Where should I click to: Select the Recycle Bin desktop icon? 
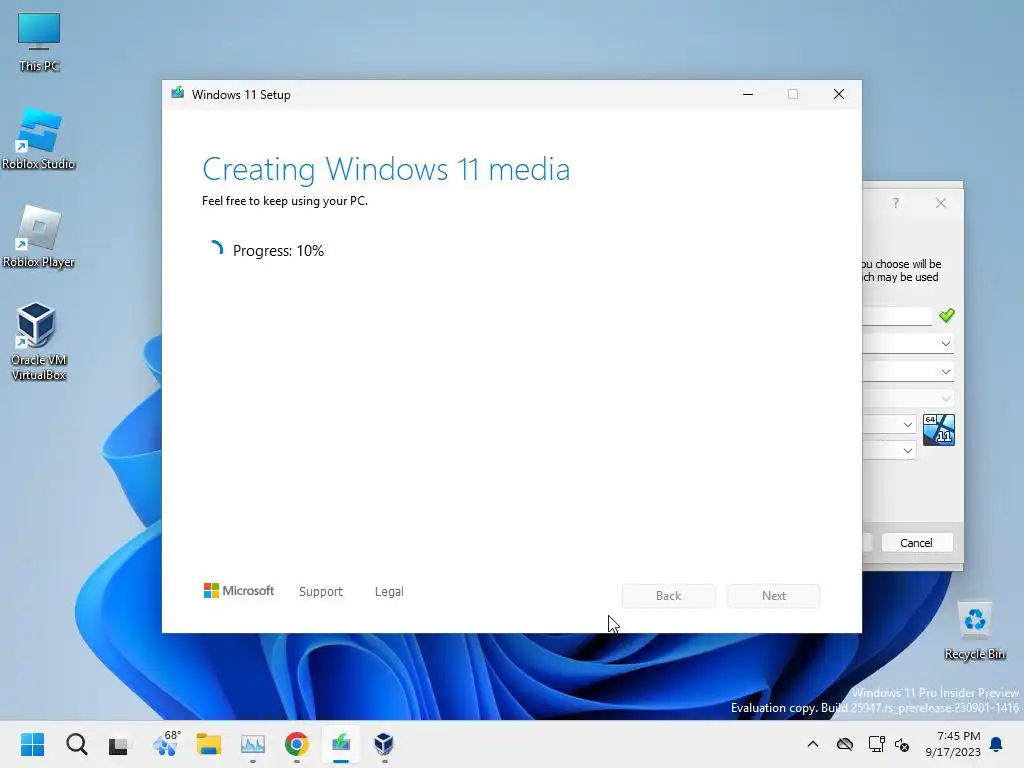point(974,630)
